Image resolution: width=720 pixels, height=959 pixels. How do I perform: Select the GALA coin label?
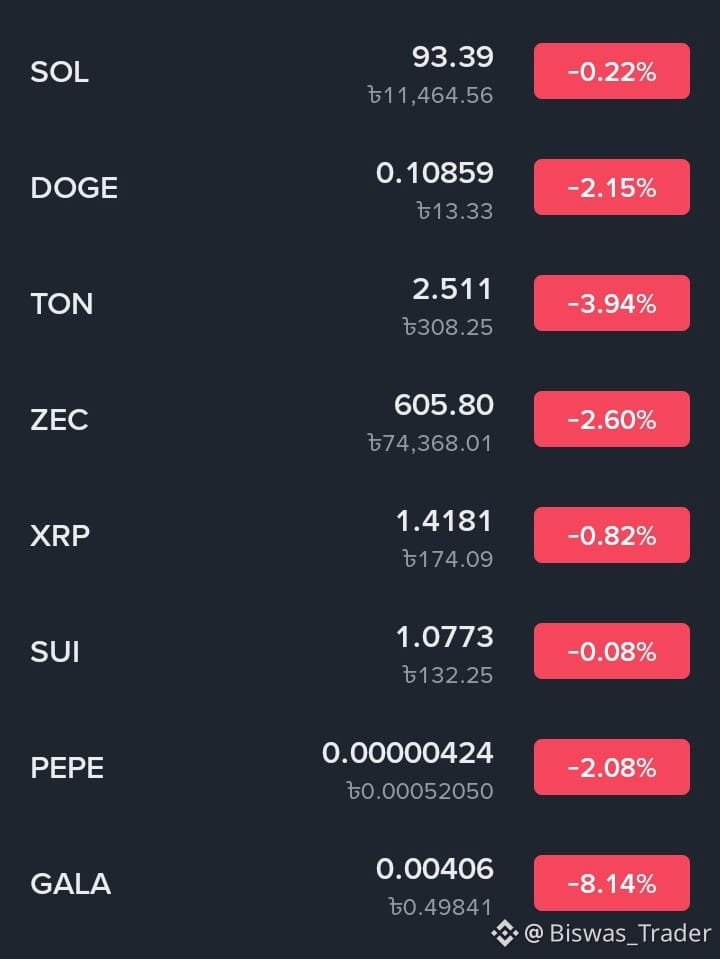pyautogui.click(x=71, y=884)
